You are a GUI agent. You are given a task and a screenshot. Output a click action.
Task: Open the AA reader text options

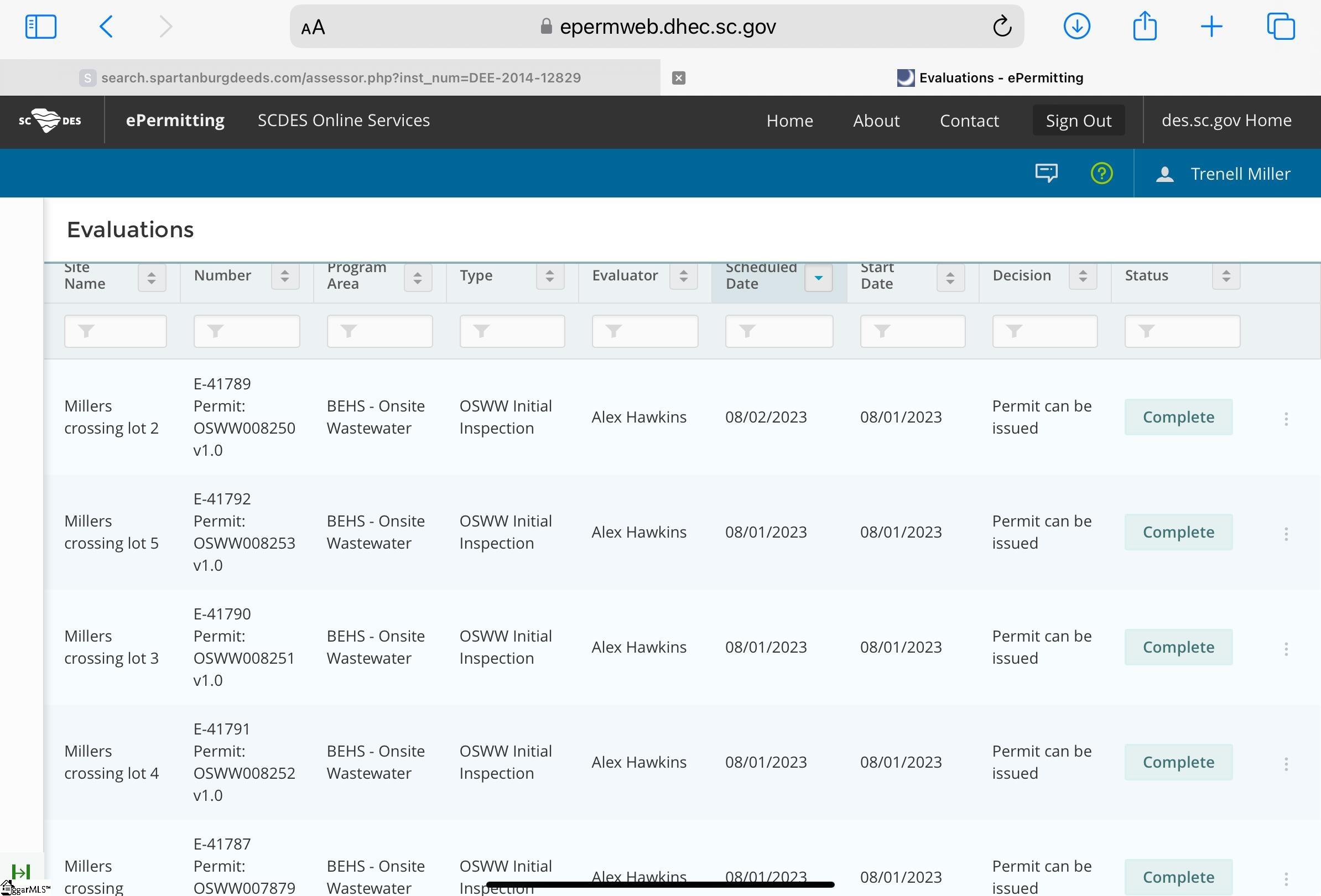click(313, 27)
